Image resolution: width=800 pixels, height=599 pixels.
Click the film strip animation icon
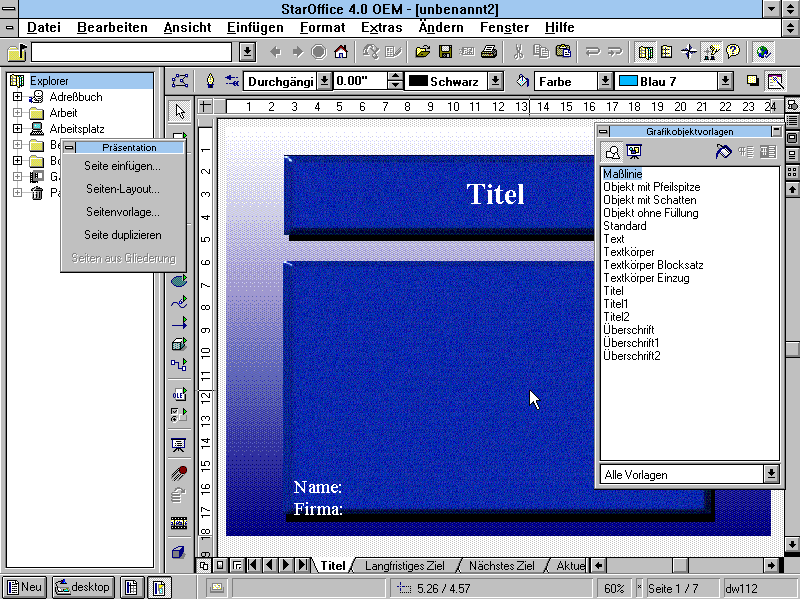(179, 523)
